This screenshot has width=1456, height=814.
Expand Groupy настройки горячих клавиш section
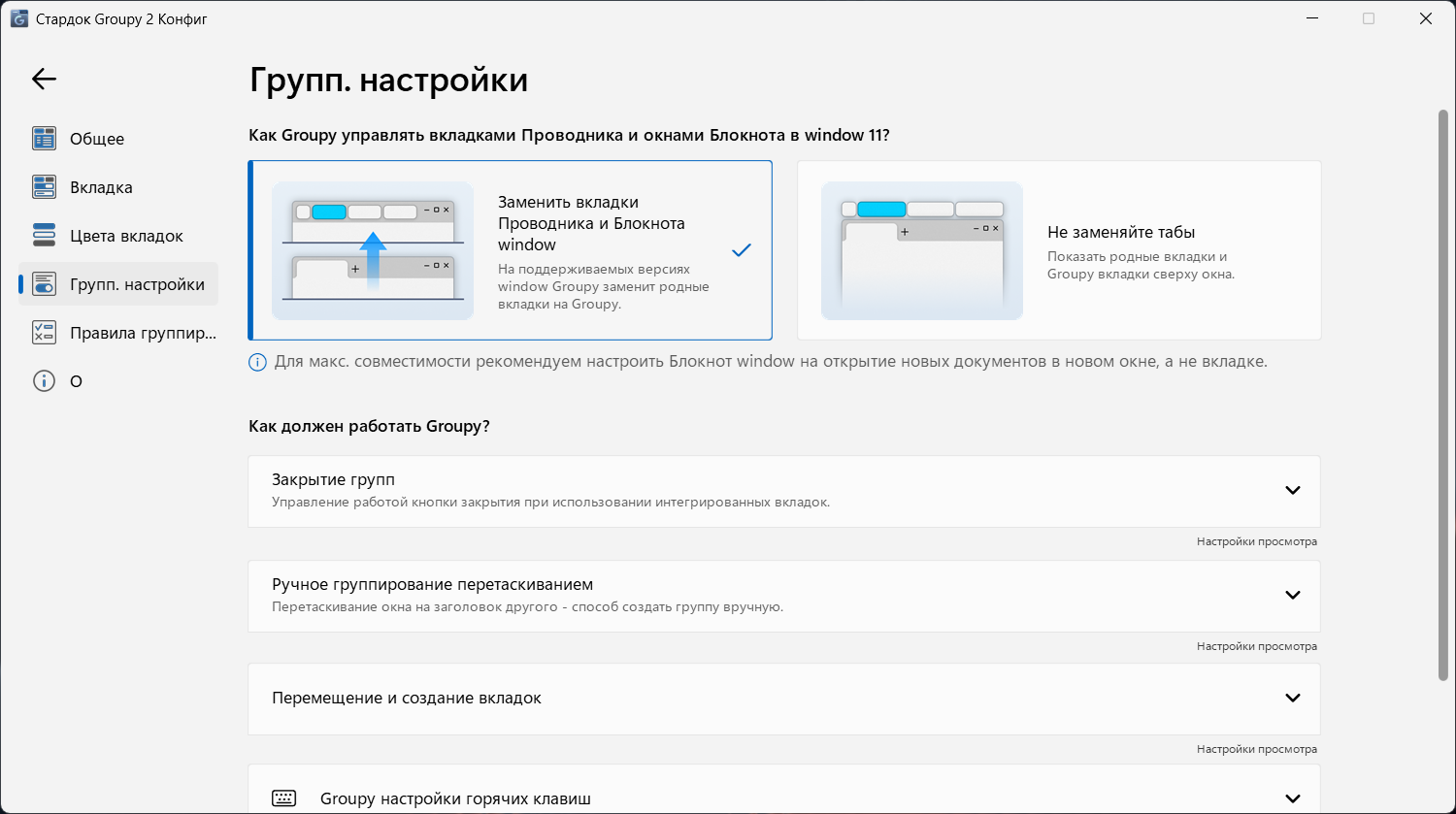784,790
